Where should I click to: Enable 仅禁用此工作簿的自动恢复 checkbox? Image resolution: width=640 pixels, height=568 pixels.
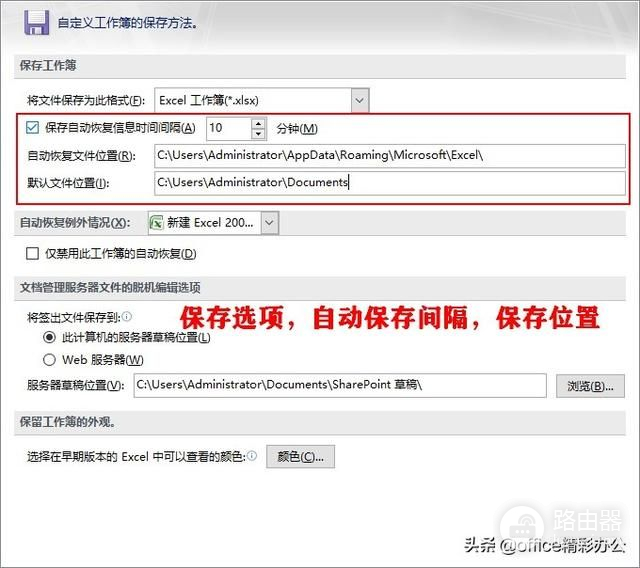(x=34, y=254)
